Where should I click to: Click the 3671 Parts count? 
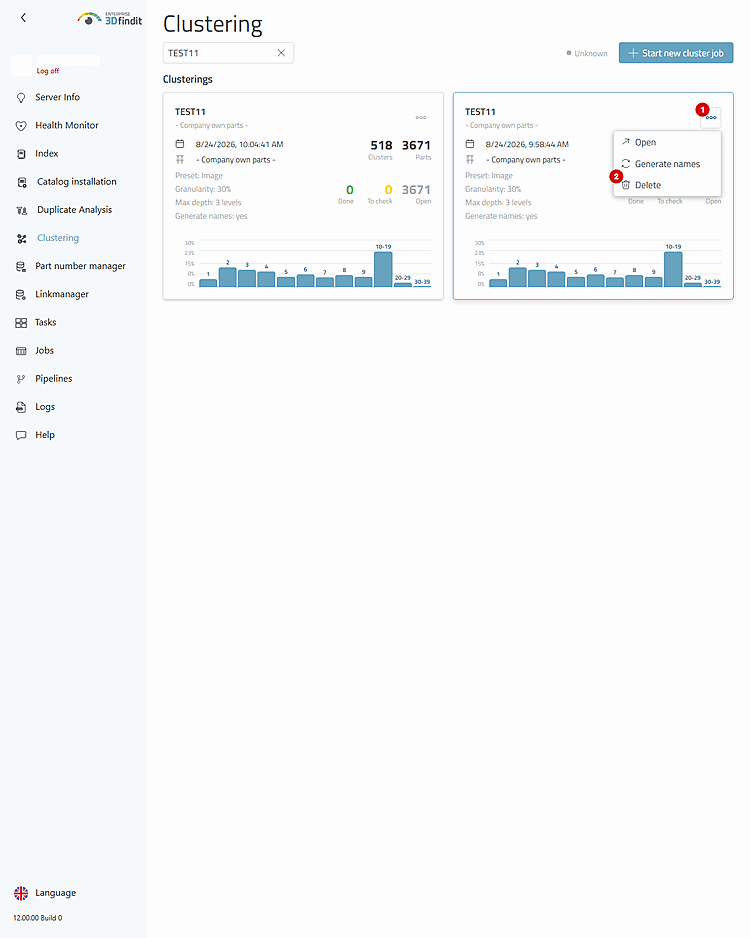[x=416, y=145]
